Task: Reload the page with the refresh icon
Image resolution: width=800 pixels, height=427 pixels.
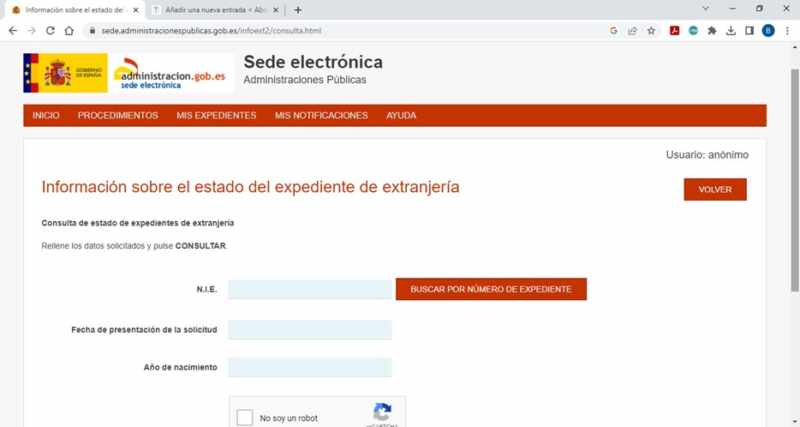Action: (50, 31)
